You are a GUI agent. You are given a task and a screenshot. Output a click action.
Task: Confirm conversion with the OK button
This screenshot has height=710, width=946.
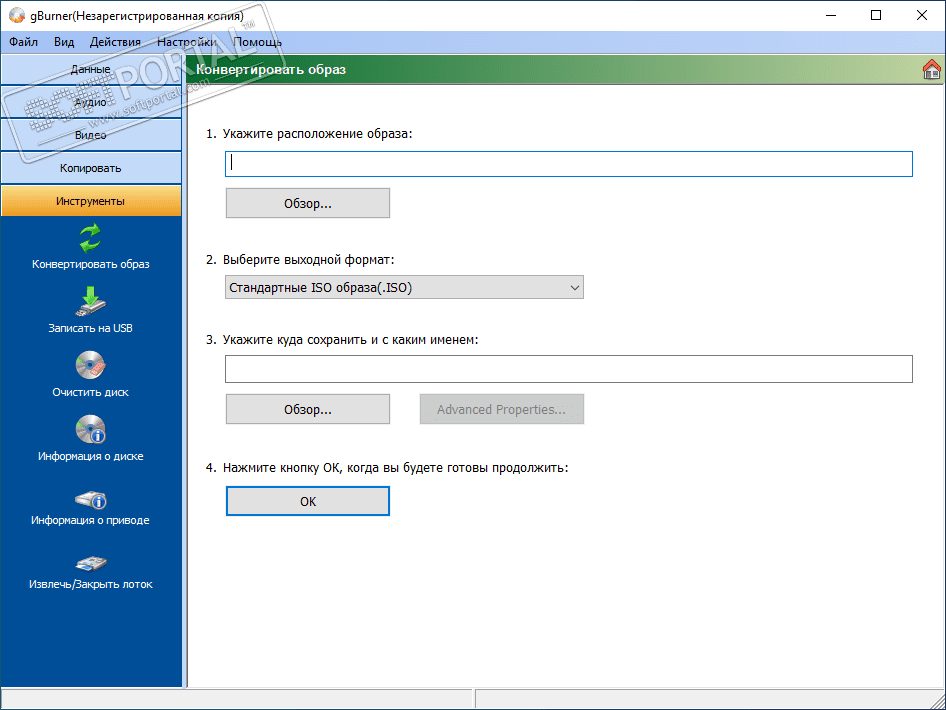[308, 501]
